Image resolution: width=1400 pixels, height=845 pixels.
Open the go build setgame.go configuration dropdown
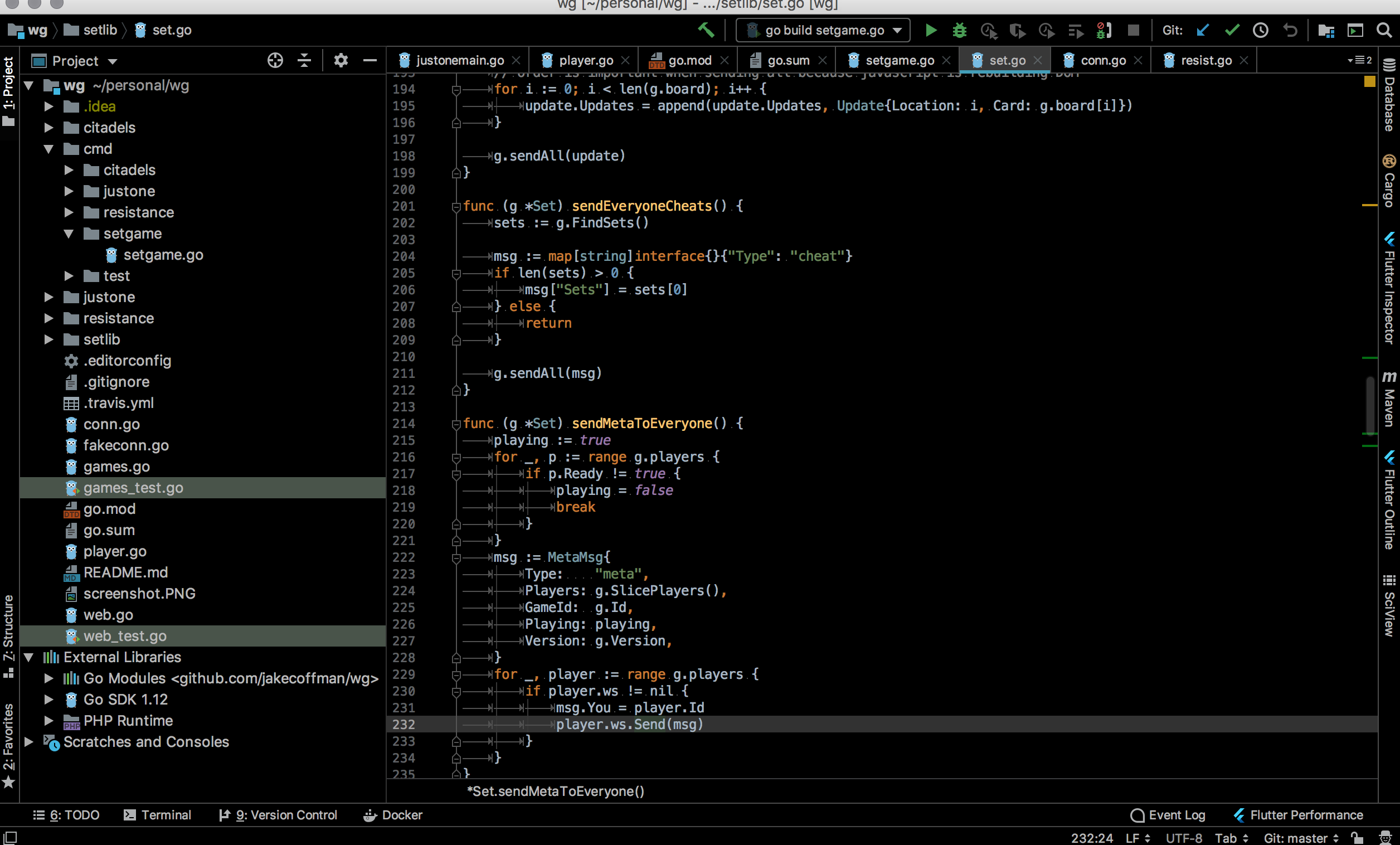pos(823,30)
